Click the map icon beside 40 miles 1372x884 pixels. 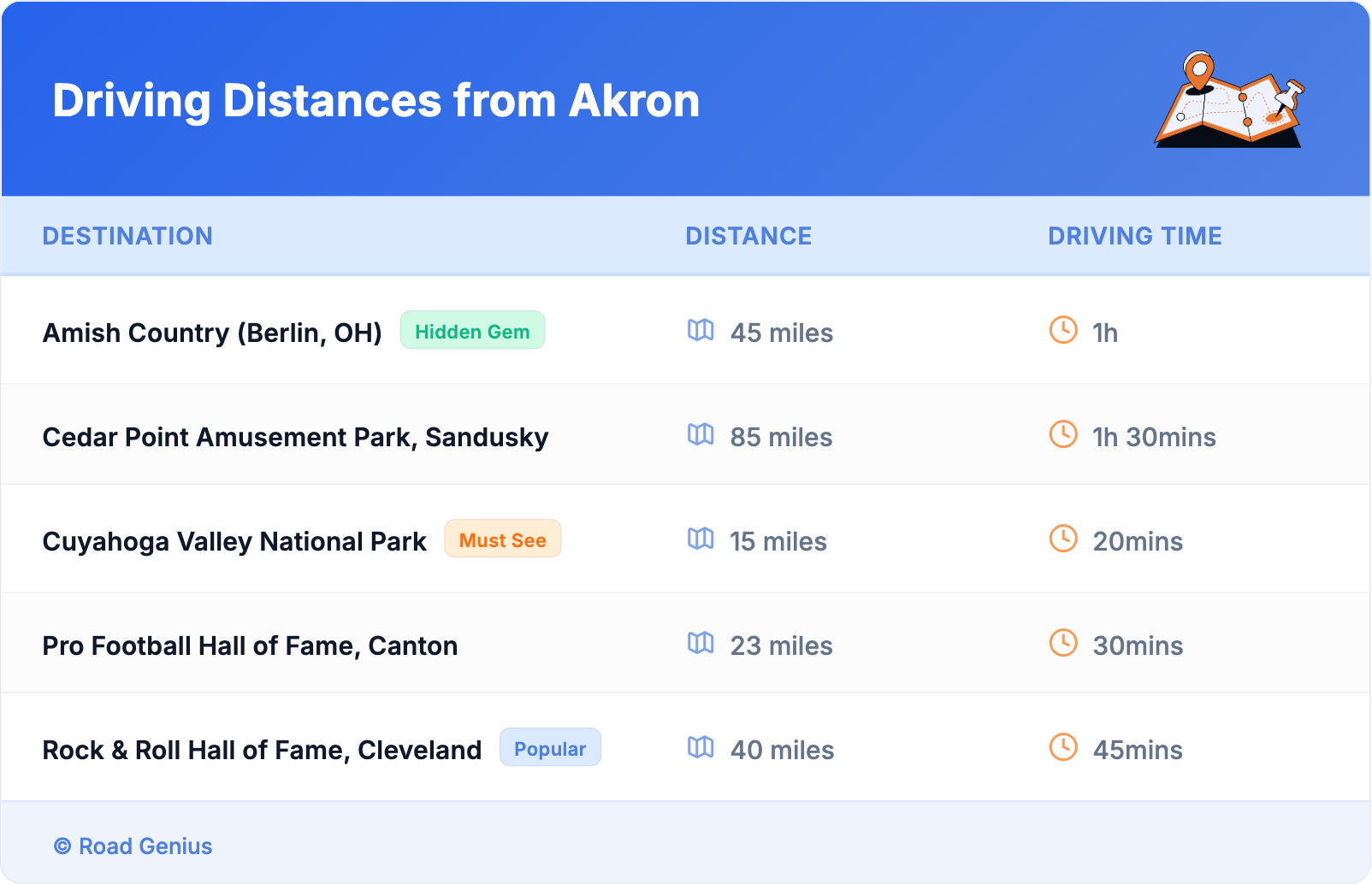pyautogui.click(x=701, y=747)
